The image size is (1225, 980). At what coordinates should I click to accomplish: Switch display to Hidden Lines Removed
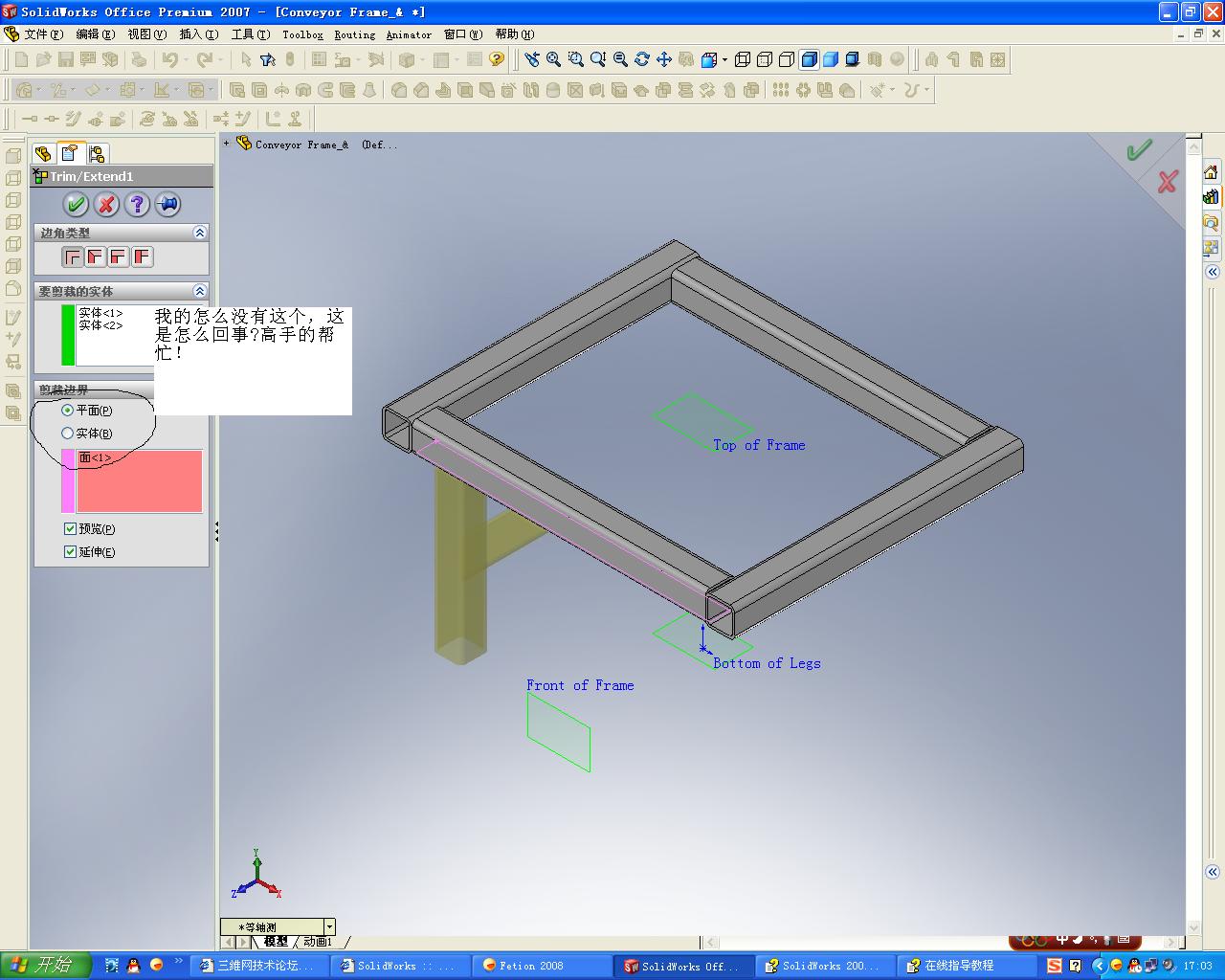[787, 60]
